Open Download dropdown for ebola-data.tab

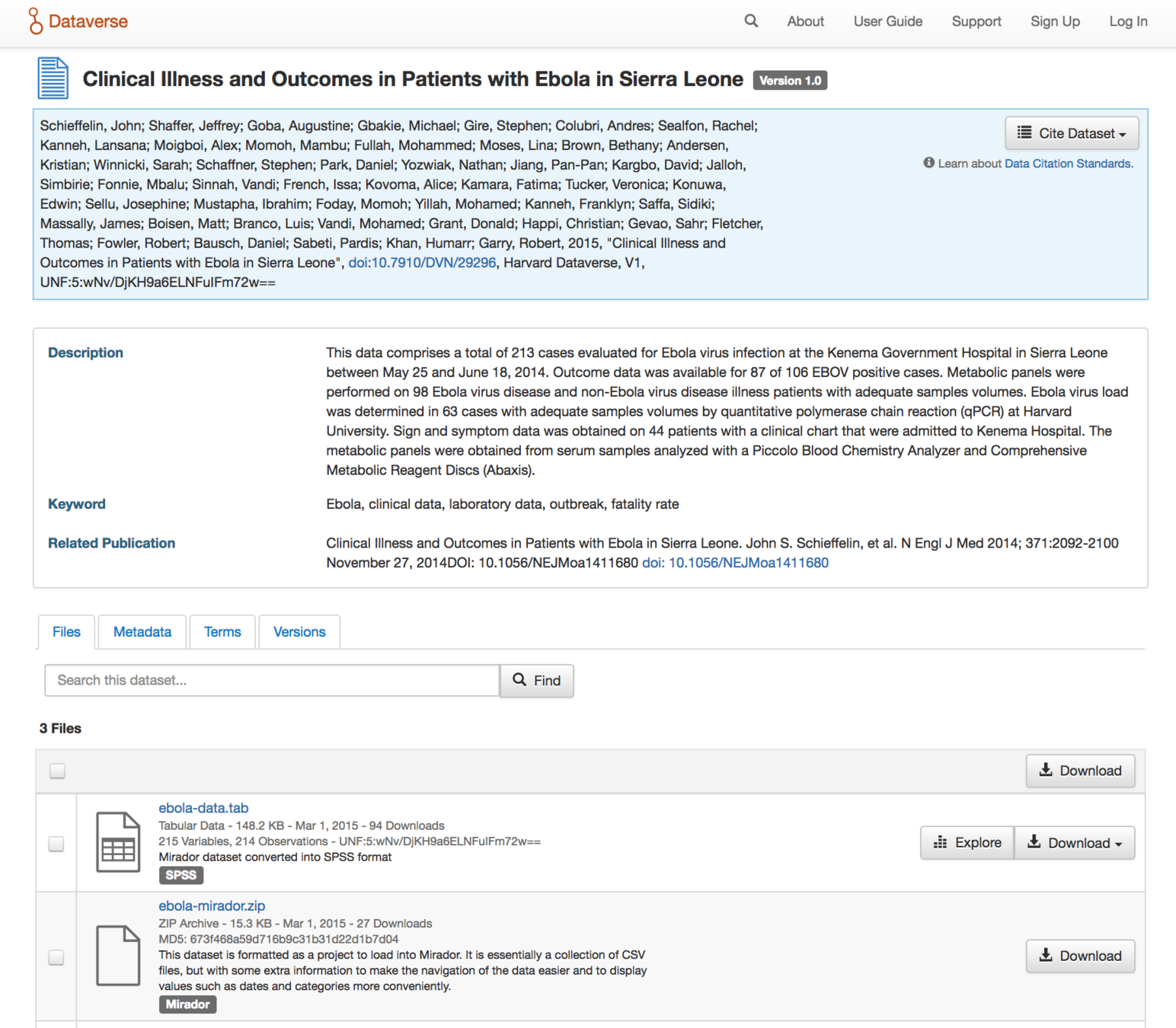coord(1075,843)
